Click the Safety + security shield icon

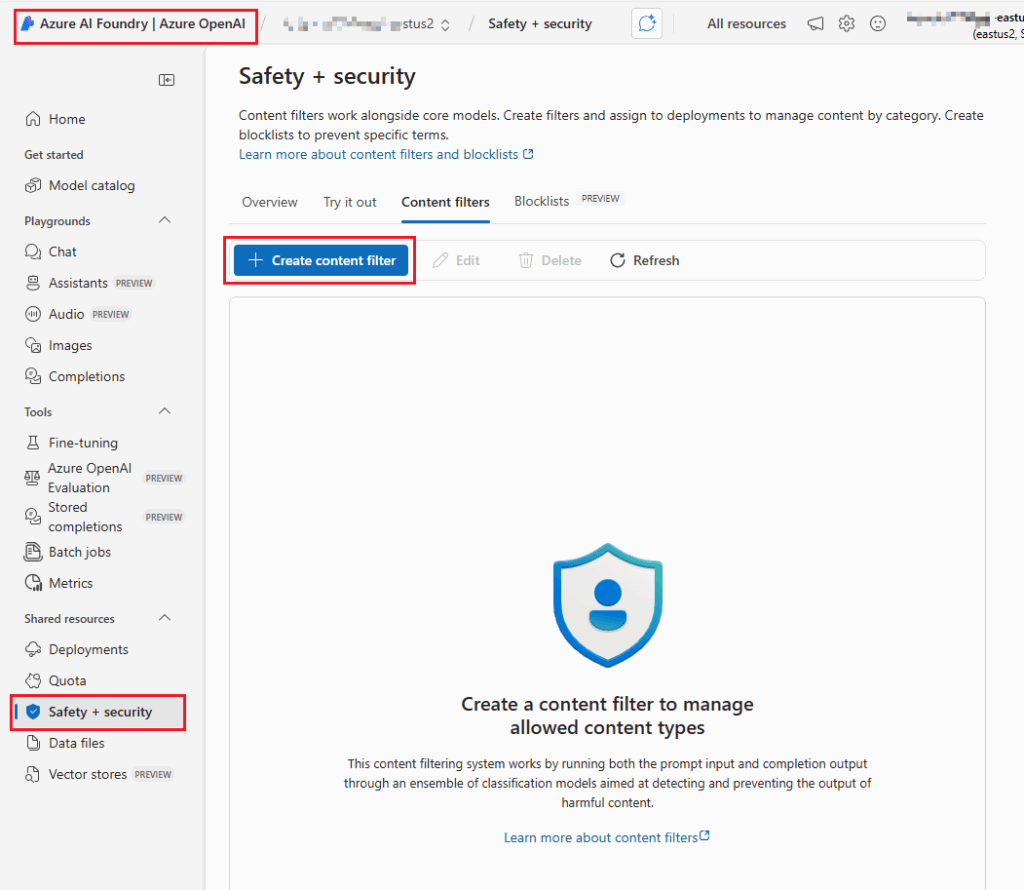coord(33,712)
